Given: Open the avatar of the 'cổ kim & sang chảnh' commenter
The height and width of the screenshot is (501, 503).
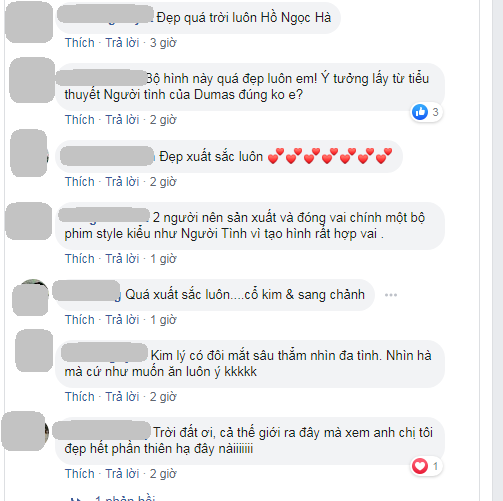Looking at the screenshot, I should 31,297.
